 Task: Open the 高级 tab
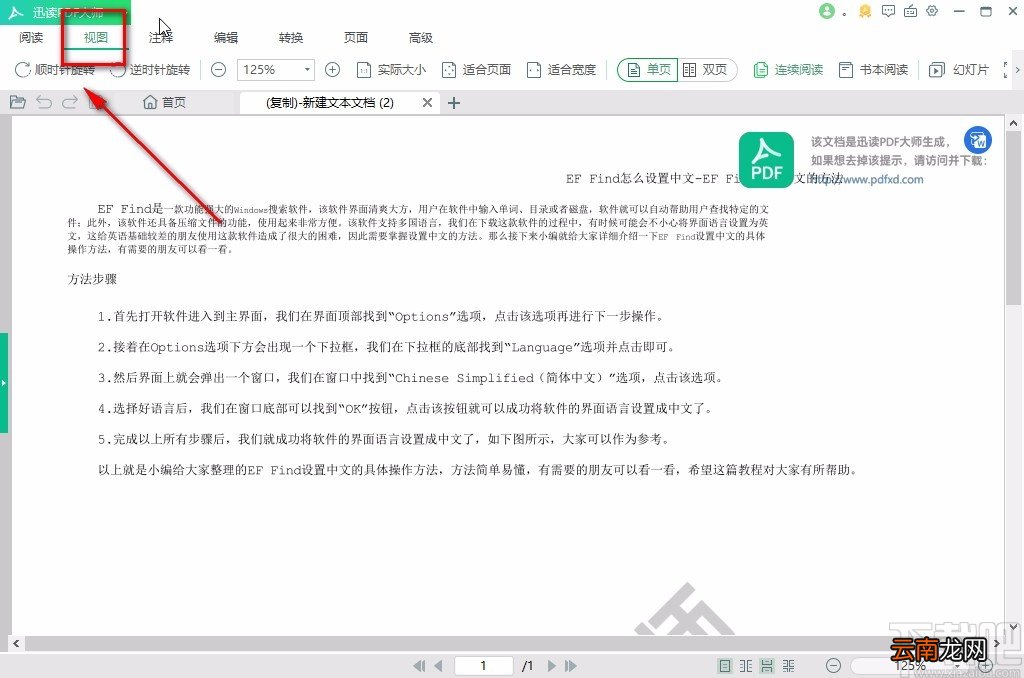click(421, 38)
